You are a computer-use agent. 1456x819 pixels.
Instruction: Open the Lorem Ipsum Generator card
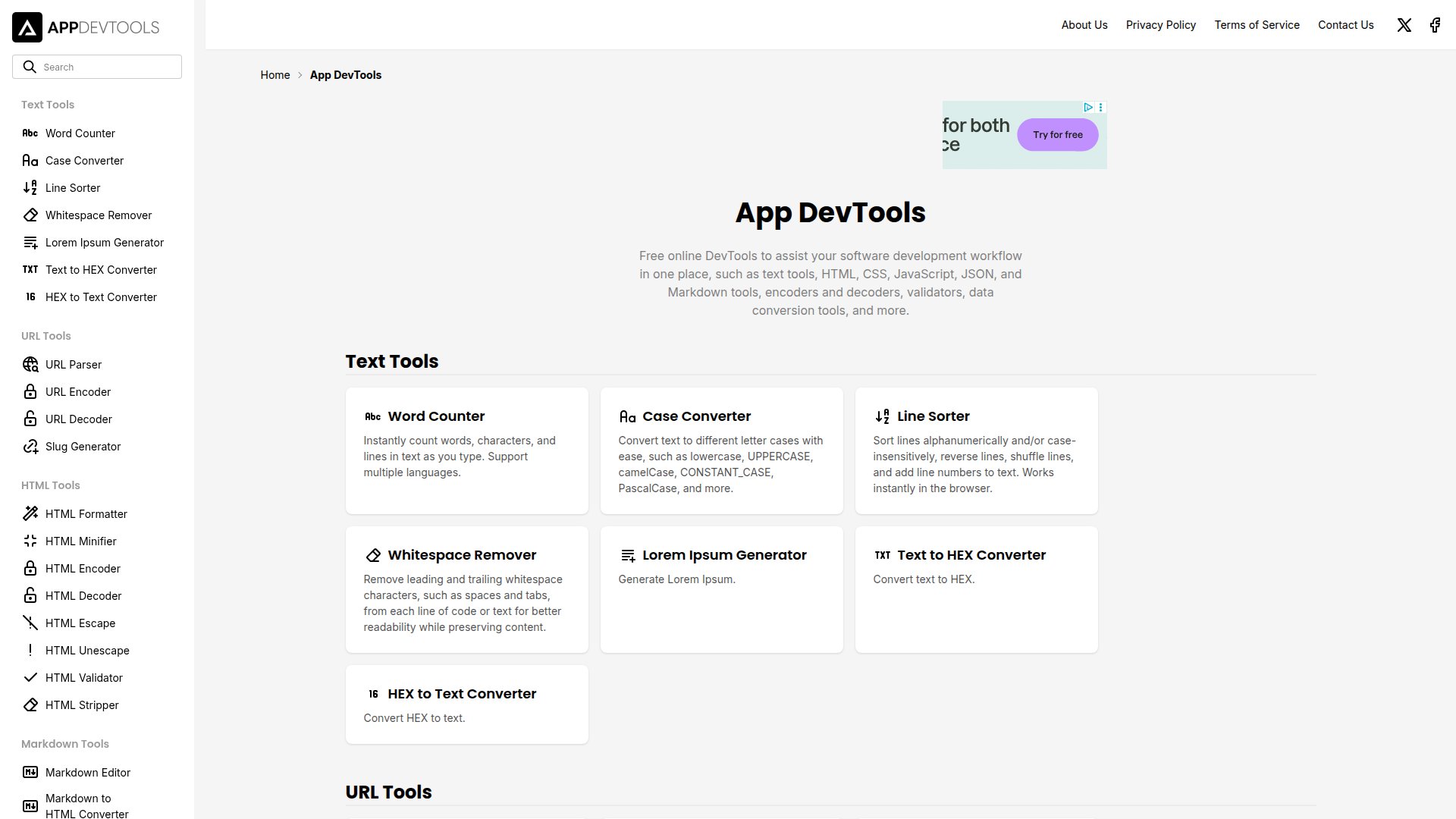coord(722,589)
